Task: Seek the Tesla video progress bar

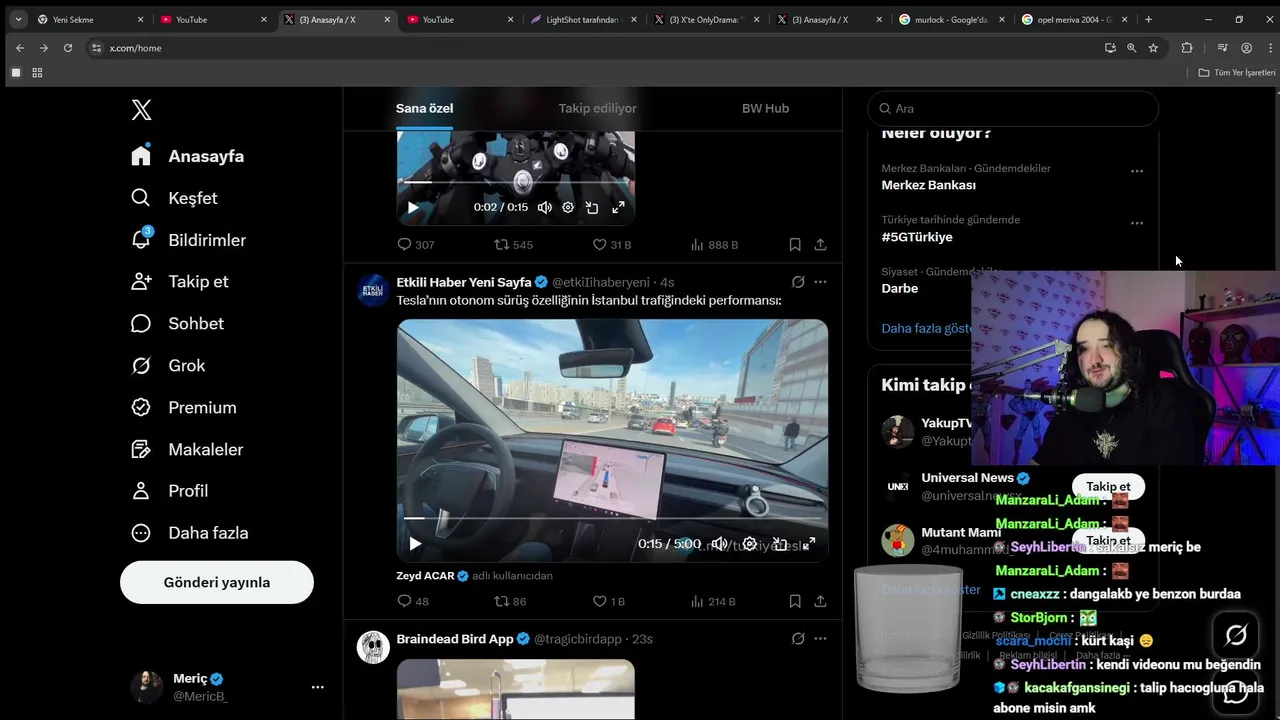Action: point(612,518)
